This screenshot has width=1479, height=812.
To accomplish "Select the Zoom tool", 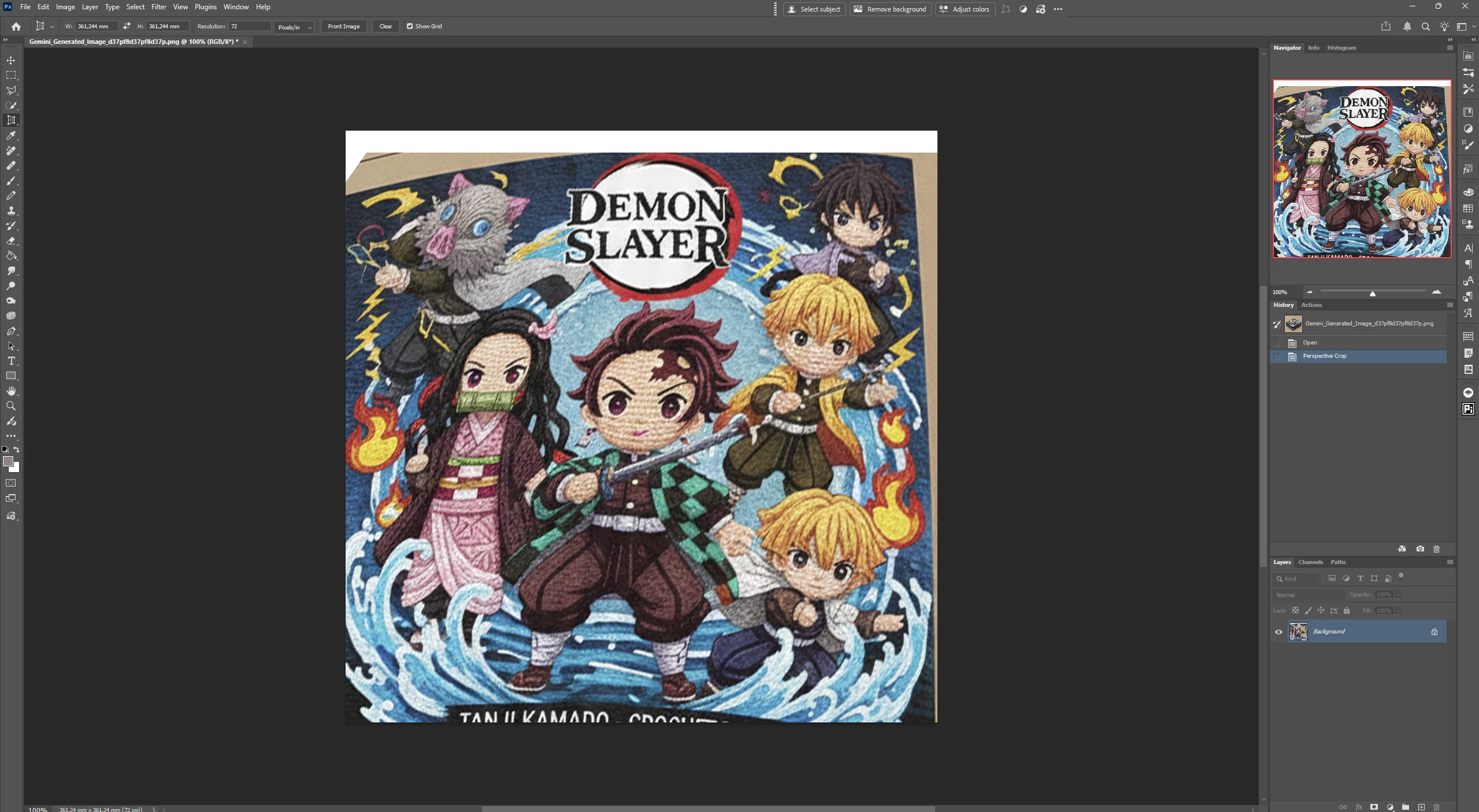I will pos(11,406).
